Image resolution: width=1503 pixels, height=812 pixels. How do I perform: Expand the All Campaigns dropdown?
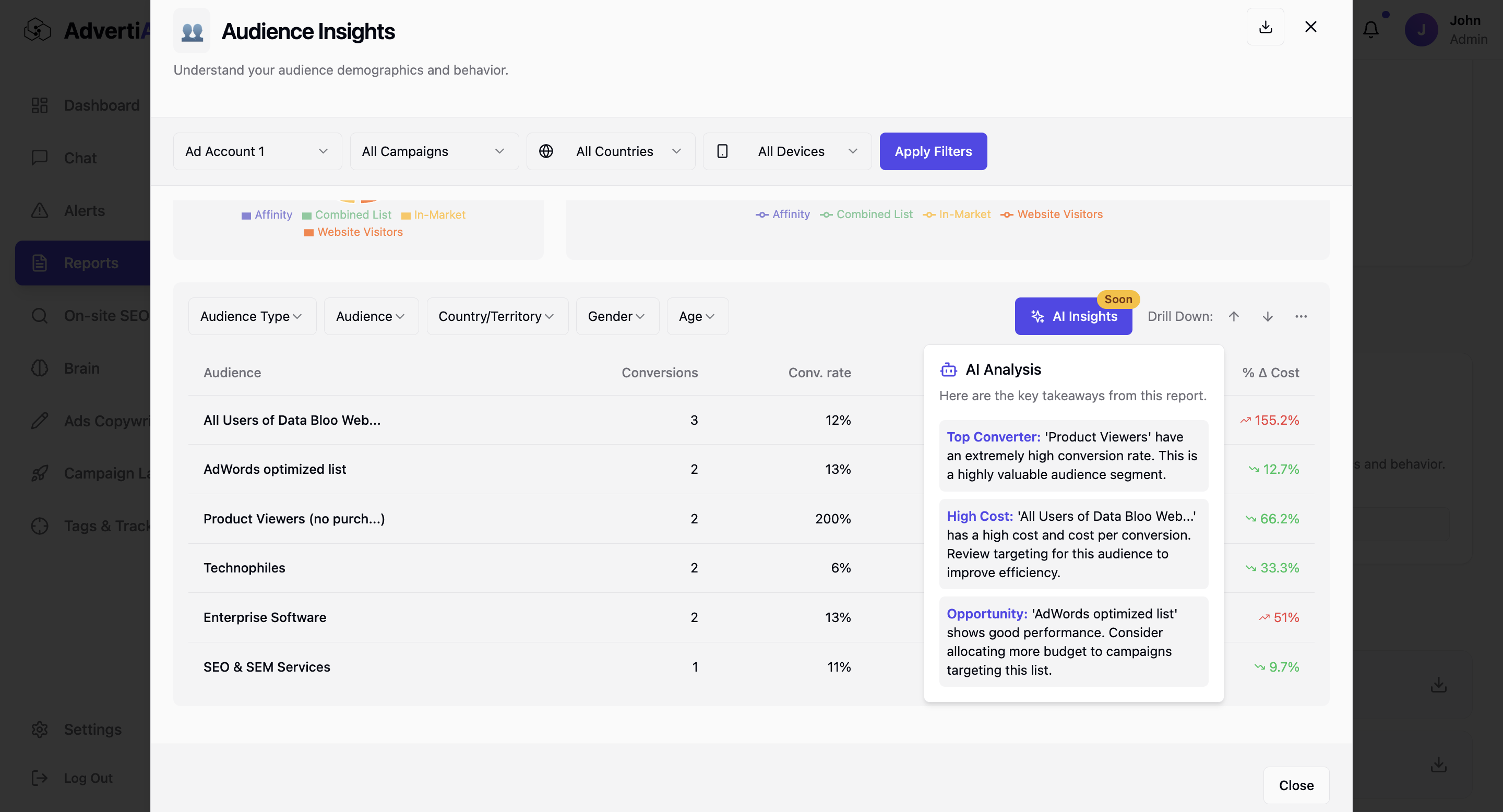tap(434, 151)
